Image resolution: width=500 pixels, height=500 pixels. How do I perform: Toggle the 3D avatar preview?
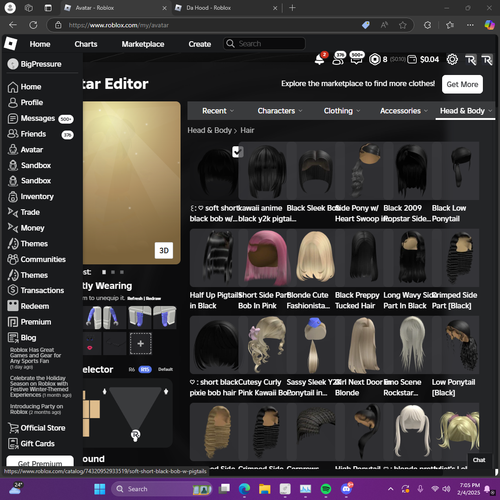[164, 251]
